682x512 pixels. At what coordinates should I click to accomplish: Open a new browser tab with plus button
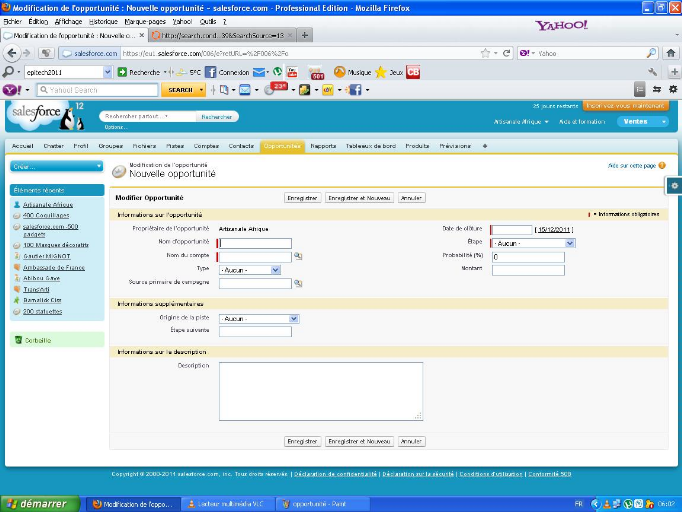[305, 35]
